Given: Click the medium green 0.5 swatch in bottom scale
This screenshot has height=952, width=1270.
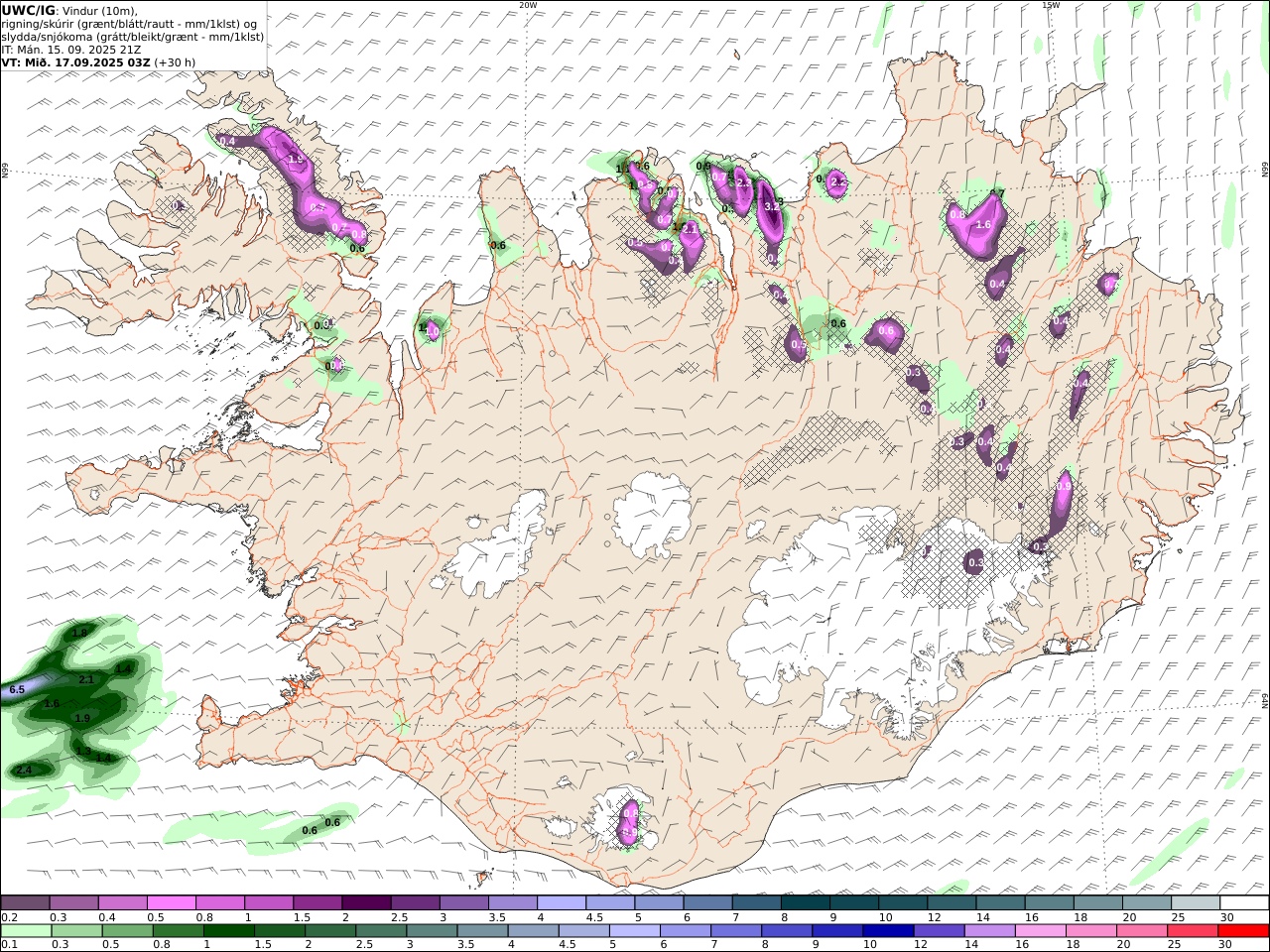Looking at the screenshot, I should click(x=127, y=930).
